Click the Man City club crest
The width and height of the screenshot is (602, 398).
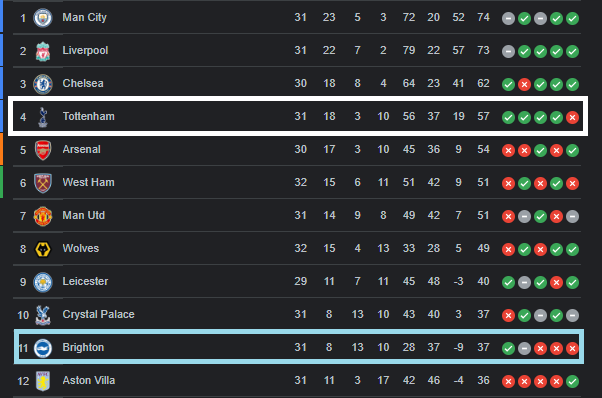click(43, 18)
